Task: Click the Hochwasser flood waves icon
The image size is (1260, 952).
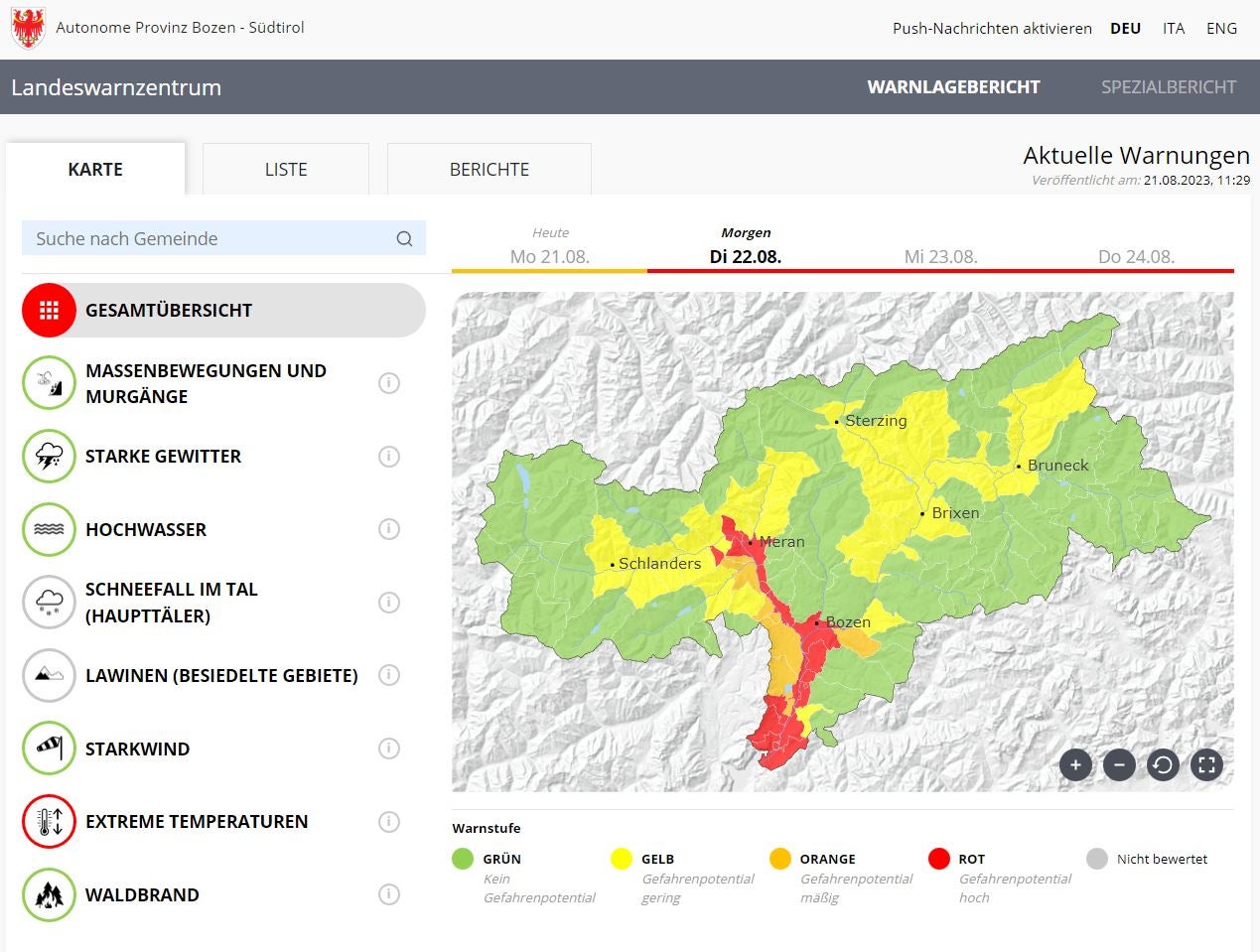Action: [x=49, y=529]
